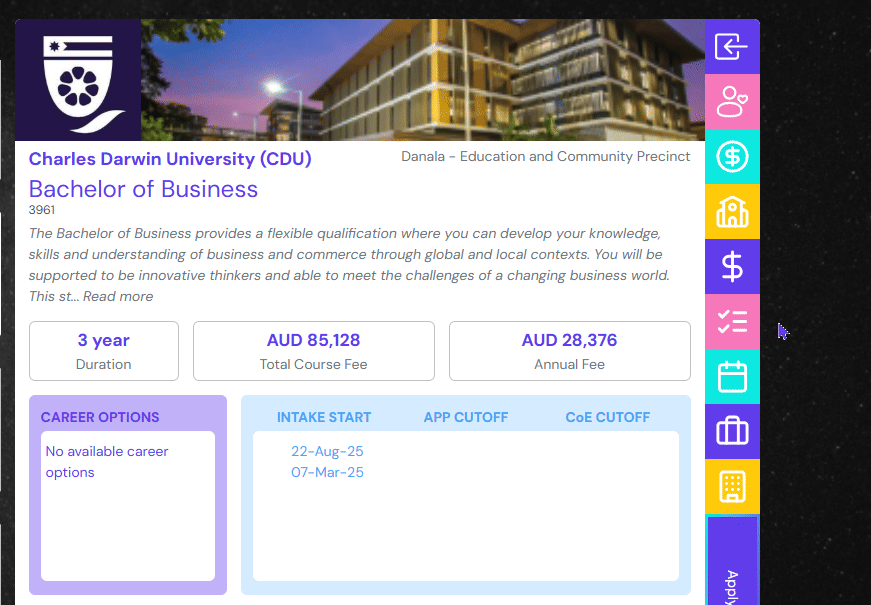Open the people with heart icon
Viewport: 871px width, 605px height.
(732, 102)
